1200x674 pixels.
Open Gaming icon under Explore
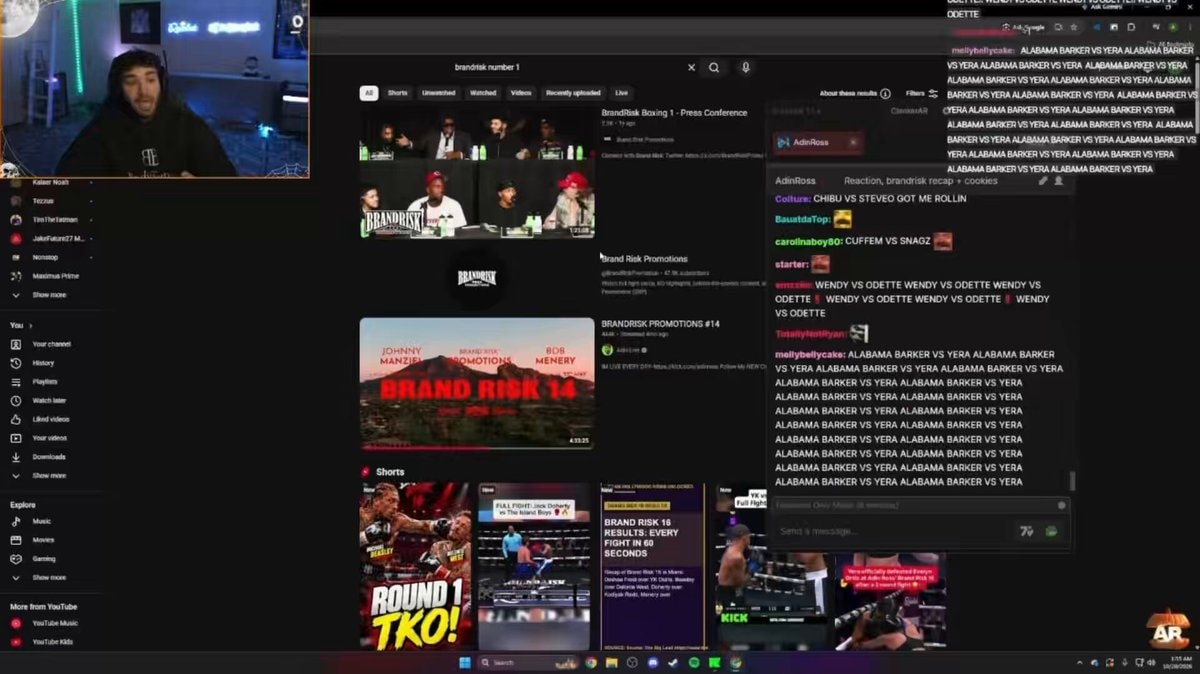(16, 559)
